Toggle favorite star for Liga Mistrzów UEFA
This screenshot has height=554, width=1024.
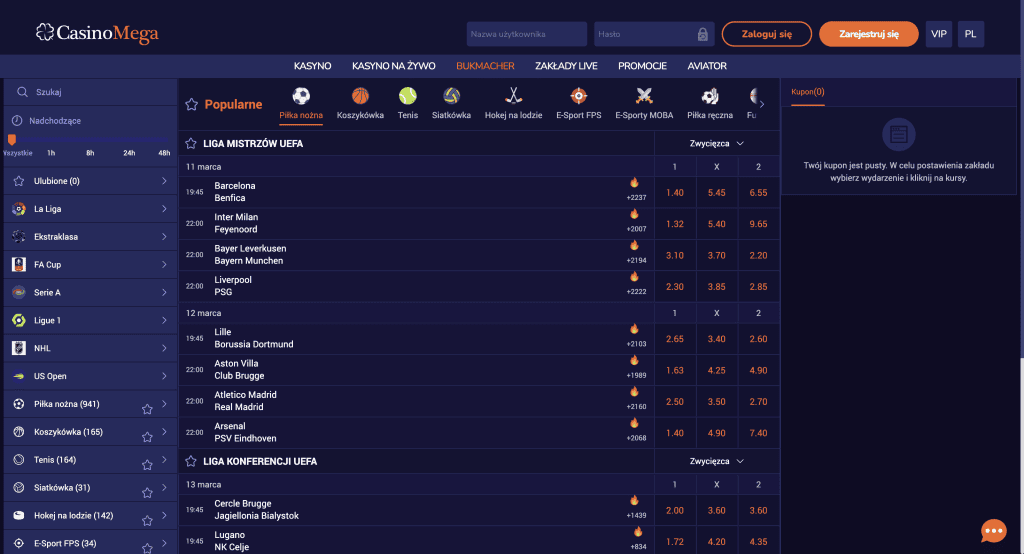[x=191, y=143]
